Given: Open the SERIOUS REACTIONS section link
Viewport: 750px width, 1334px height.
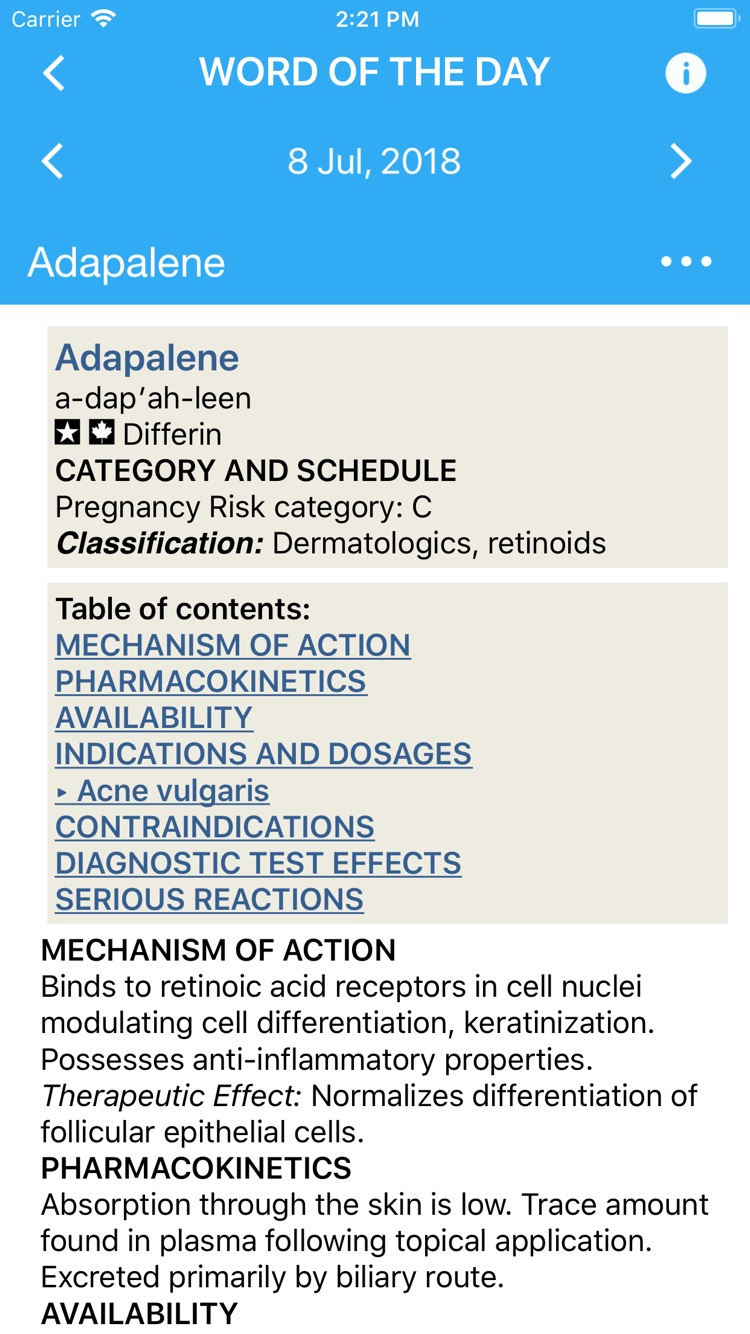Looking at the screenshot, I should (211, 899).
